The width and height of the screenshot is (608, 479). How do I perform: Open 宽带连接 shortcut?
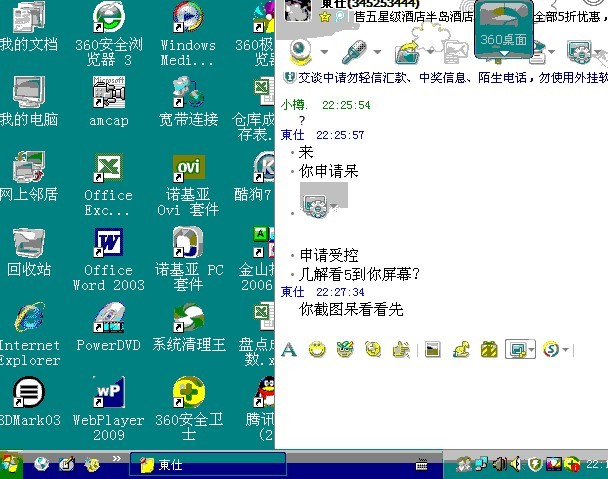(x=188, y=102)
